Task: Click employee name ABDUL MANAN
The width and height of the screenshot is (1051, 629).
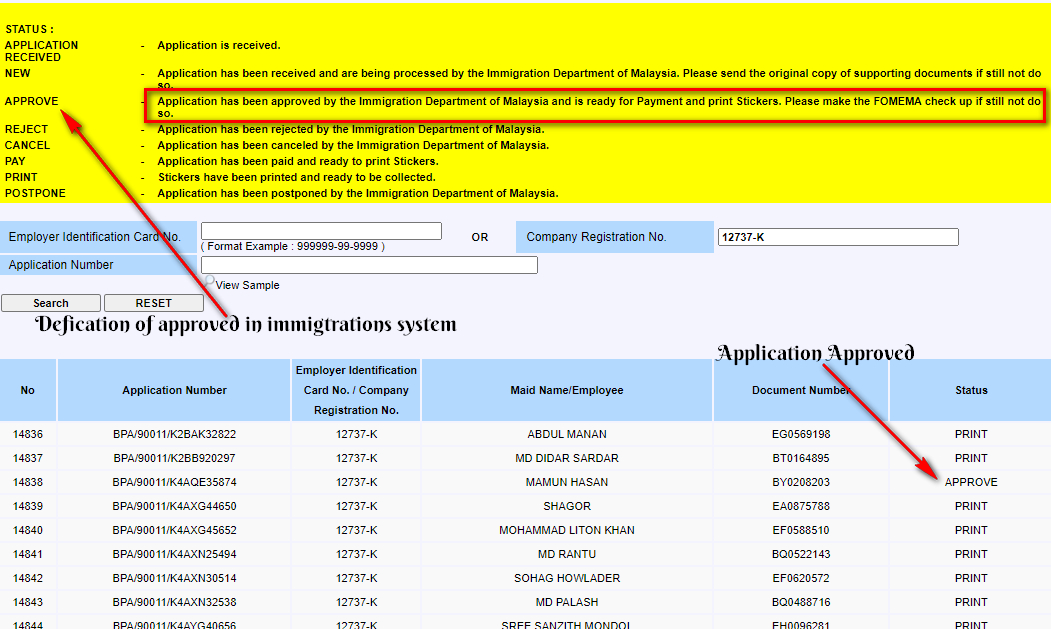Action: pos(567,435)
